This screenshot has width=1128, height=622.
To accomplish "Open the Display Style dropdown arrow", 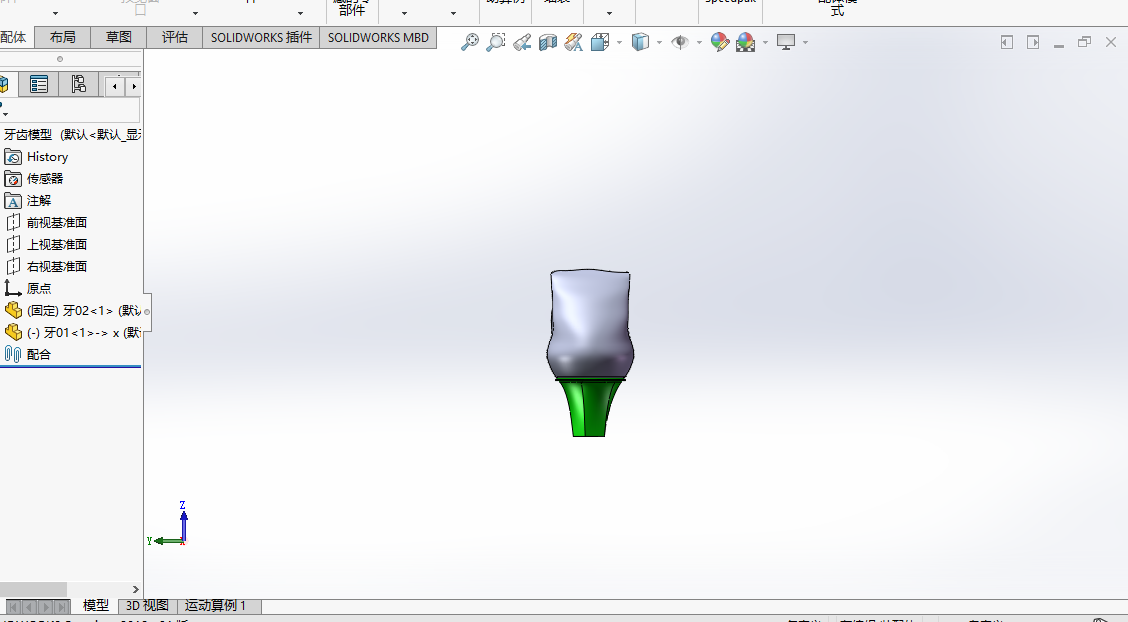I will (659, 42).
